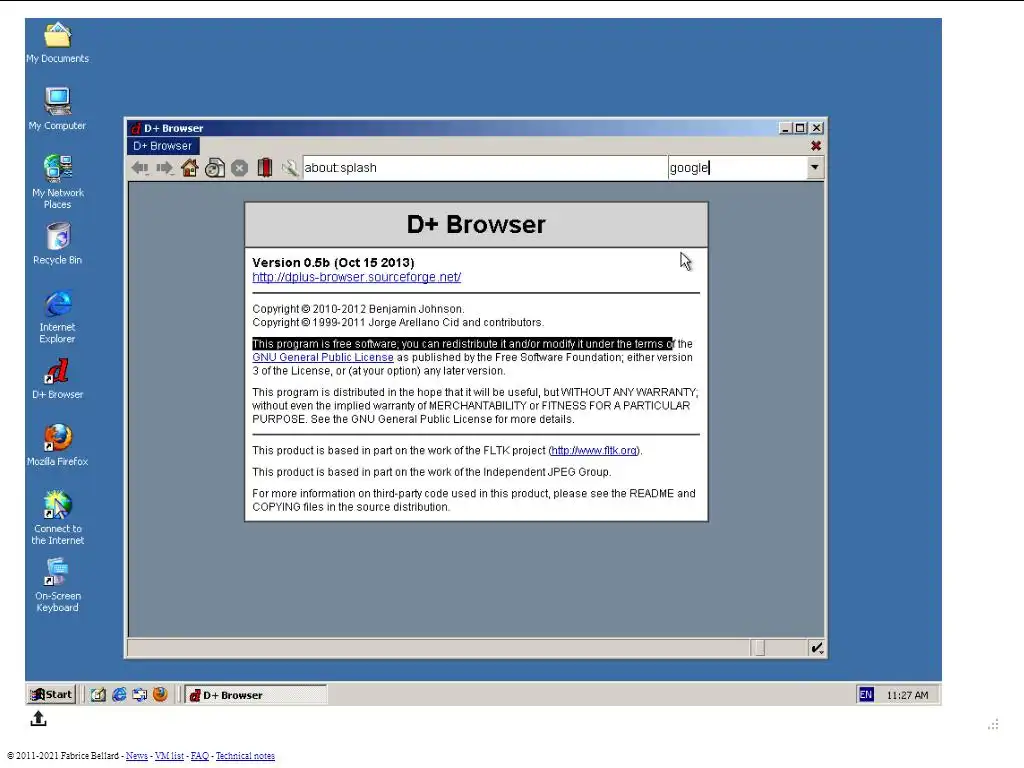Screen dimensions: 1024x768
Task: Open Connect to the Internet shortcut
Action: (x=57, y=518)
